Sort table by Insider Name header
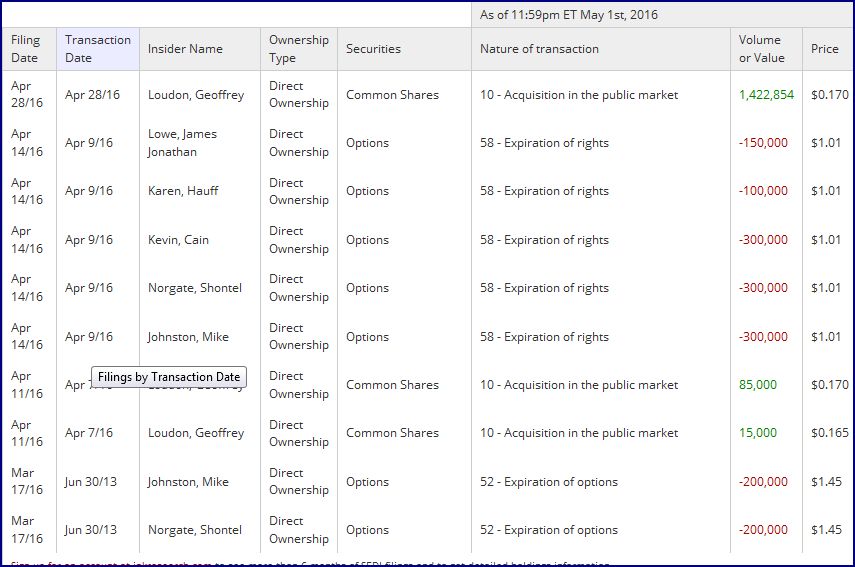 pos(185,49)
